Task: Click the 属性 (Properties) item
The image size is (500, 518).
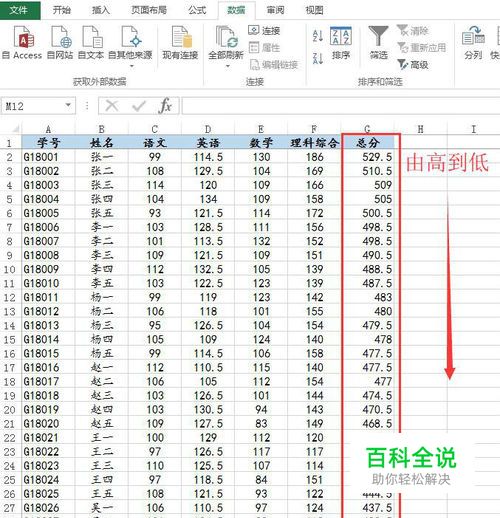Action: point(264,48)
